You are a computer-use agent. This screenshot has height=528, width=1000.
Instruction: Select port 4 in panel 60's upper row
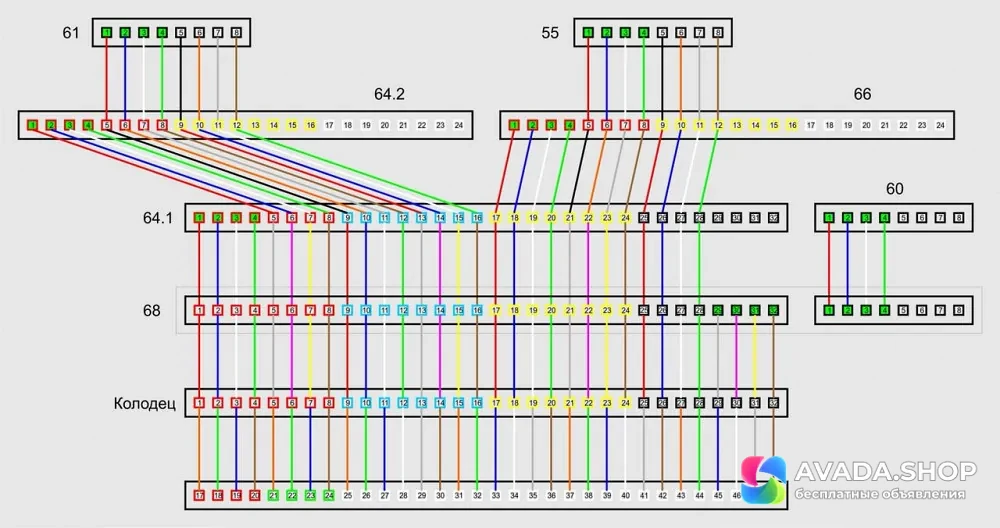(884, 217)
